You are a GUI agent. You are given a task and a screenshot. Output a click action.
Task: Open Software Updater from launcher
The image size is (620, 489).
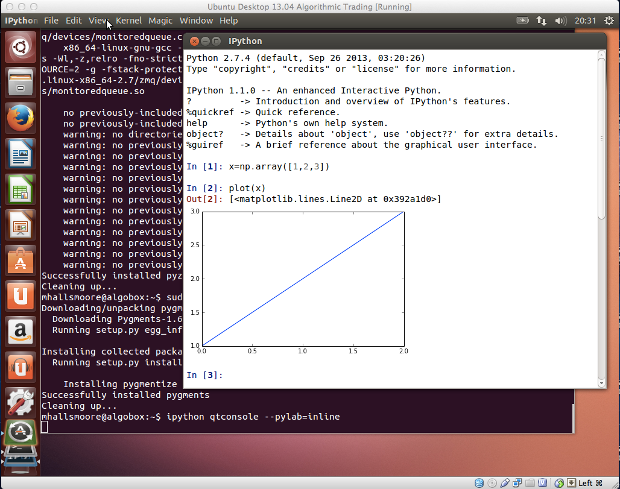coord(20,432)
